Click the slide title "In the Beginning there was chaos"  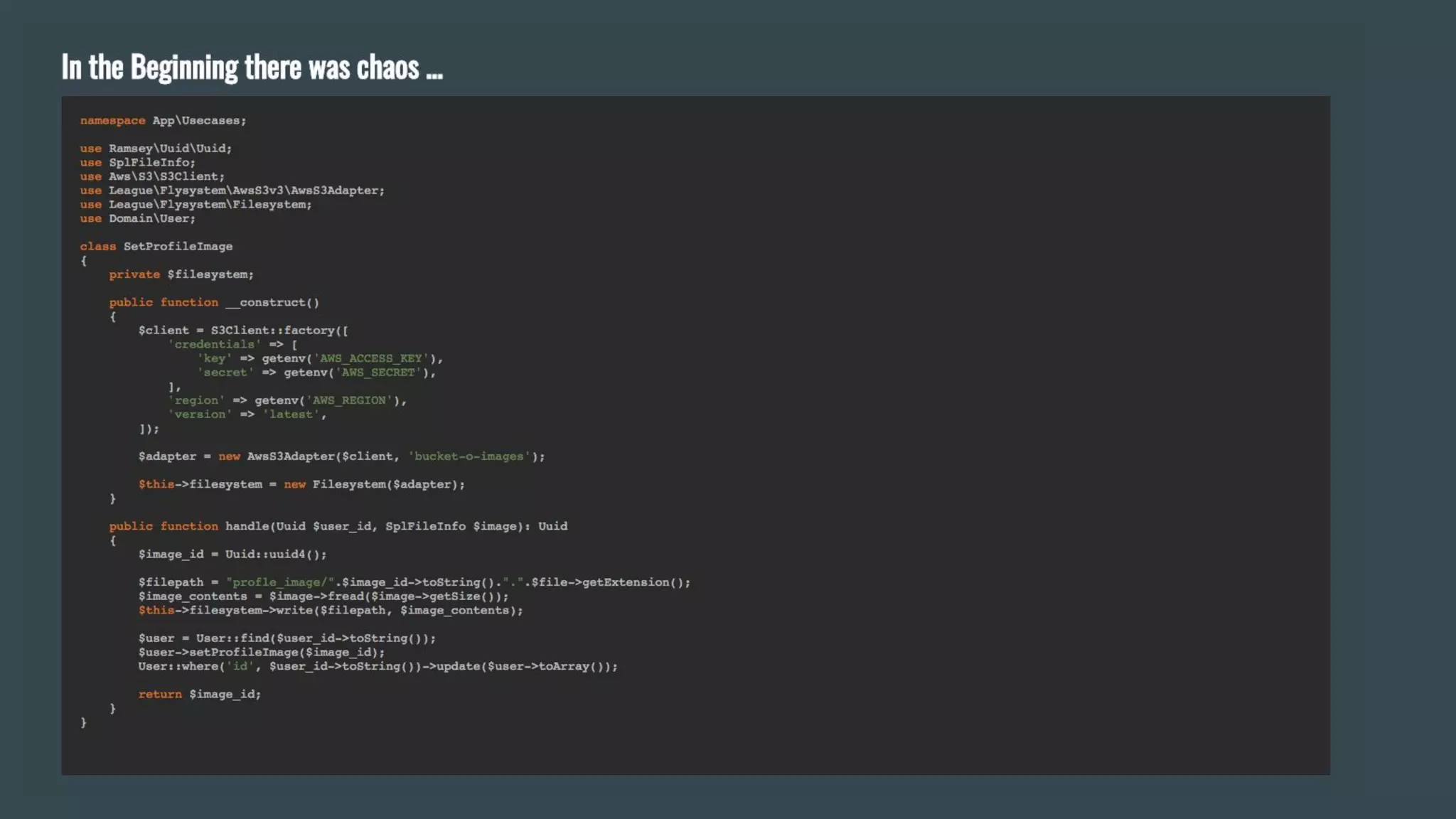[x=252, y=68]
